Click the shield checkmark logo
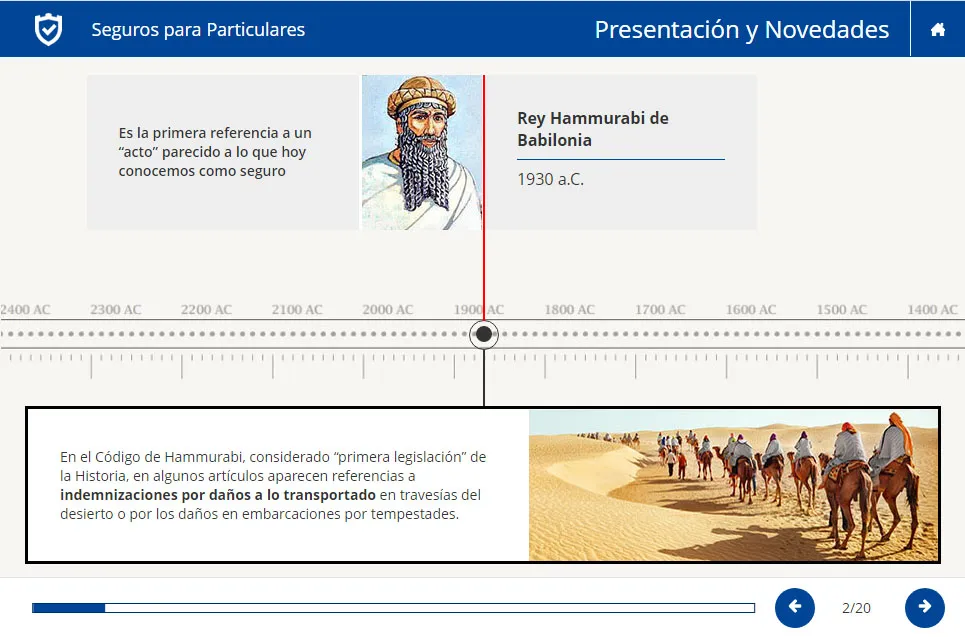The width and height of the screenshot is (965, 637). [48, 29]
